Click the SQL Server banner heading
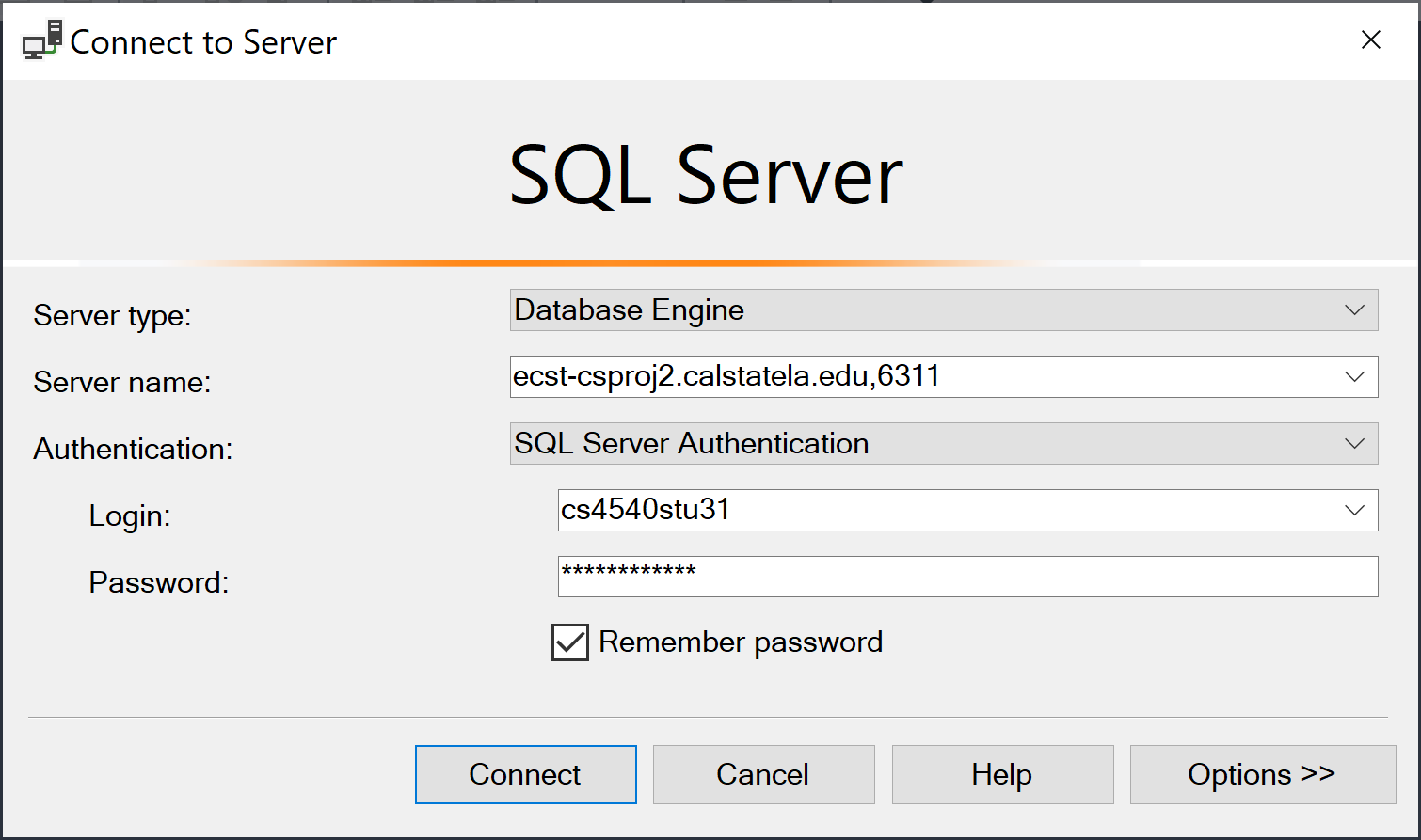Viewport: 1421px width, 840px height. 706,176
